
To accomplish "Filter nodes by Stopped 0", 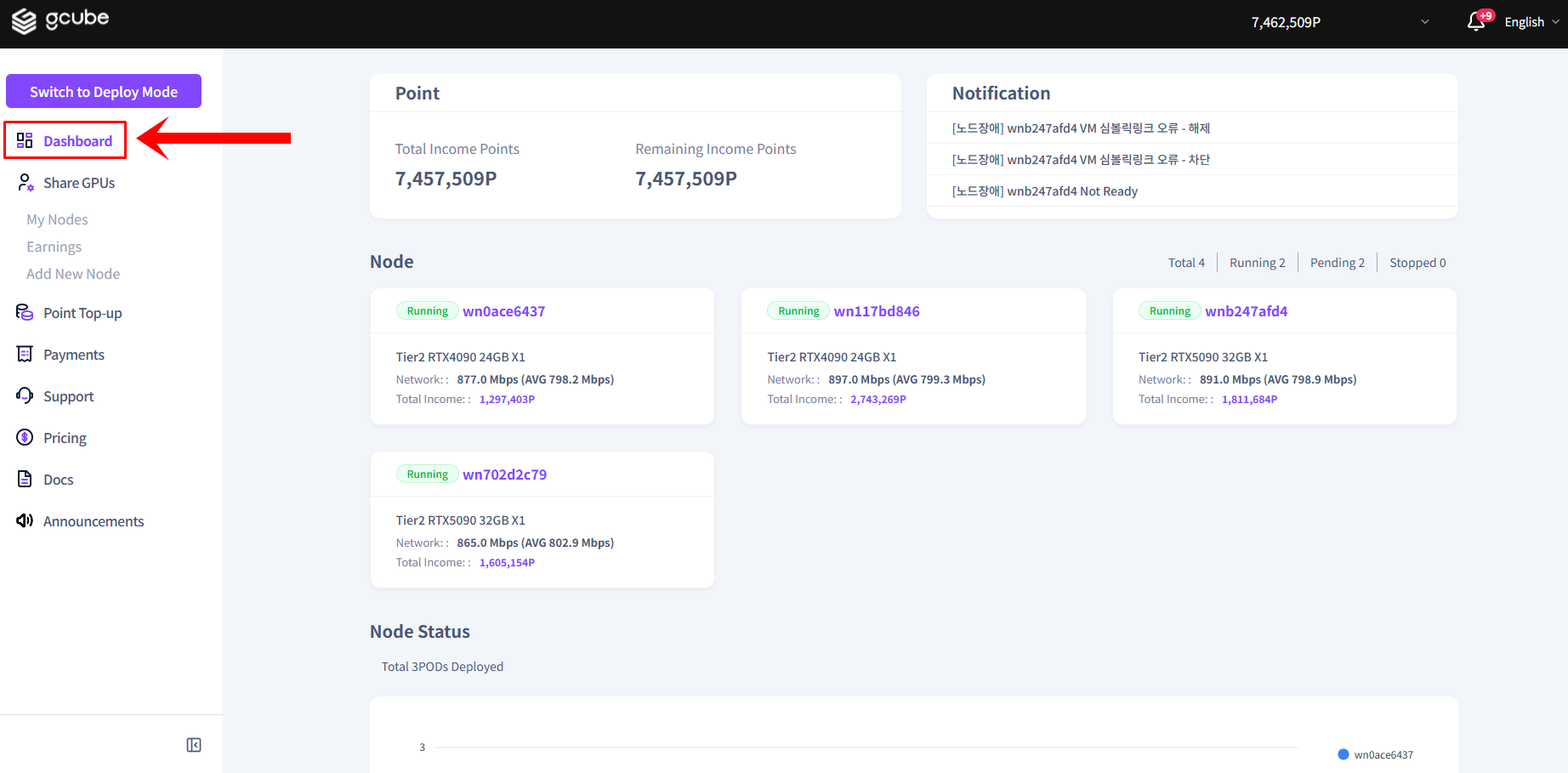I will pos(1417,263).
